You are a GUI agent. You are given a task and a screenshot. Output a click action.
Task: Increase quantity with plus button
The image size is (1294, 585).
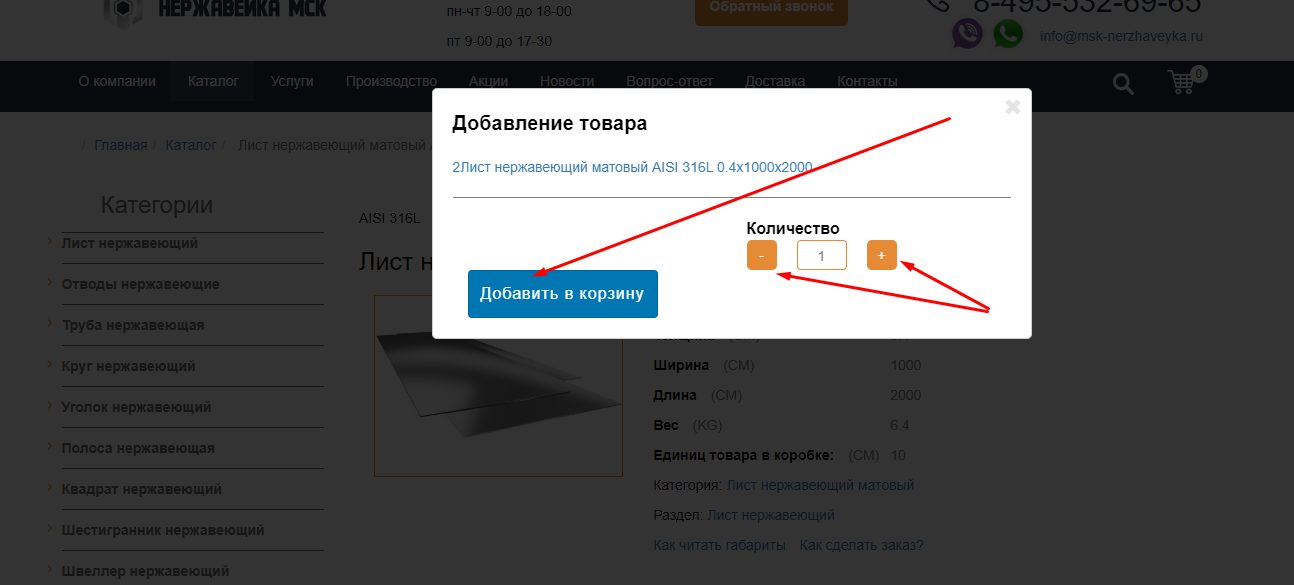click(x=882, y=255)
